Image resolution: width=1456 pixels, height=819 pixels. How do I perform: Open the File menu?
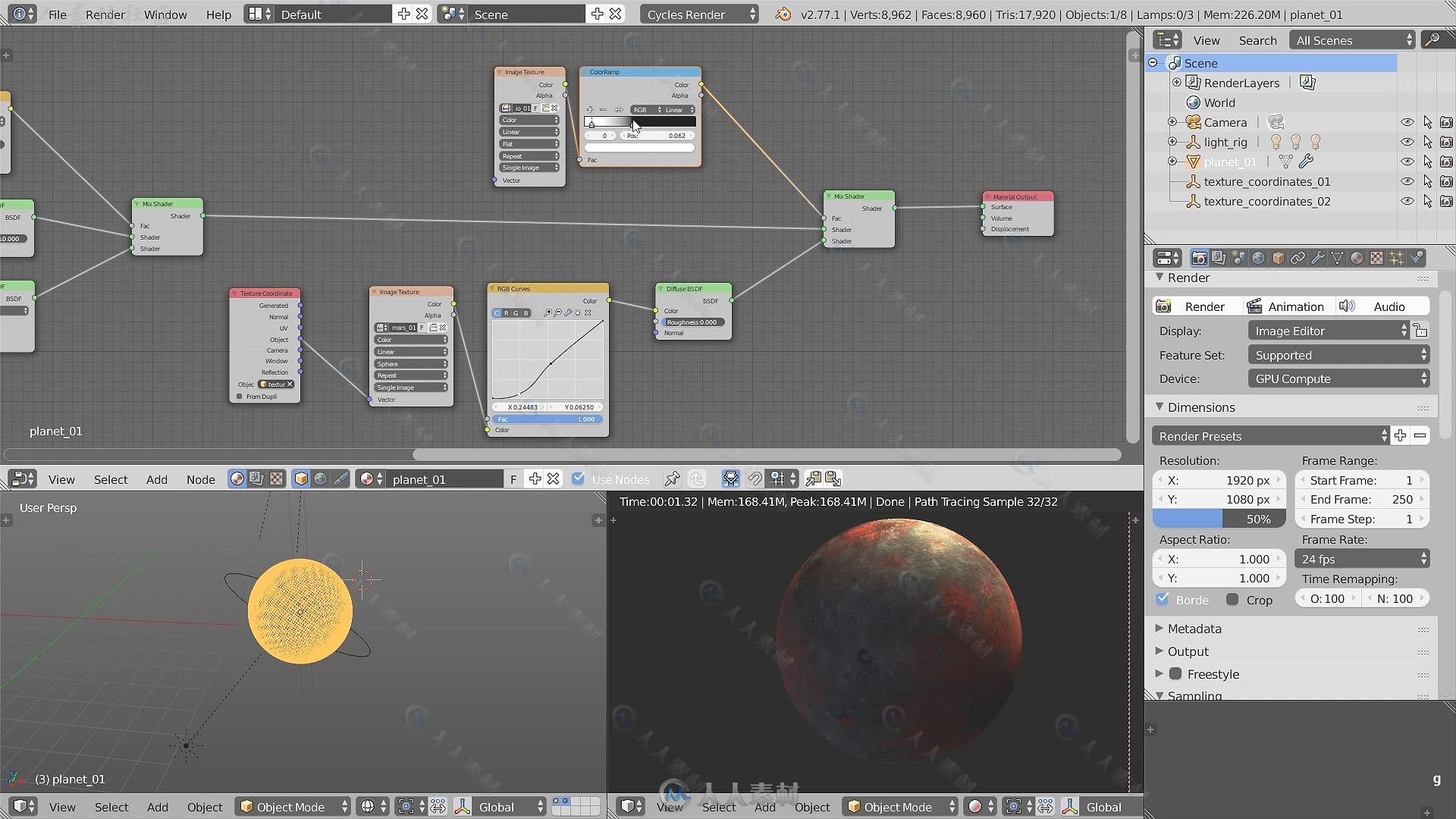pyautogui.click(x=57, y=14)
